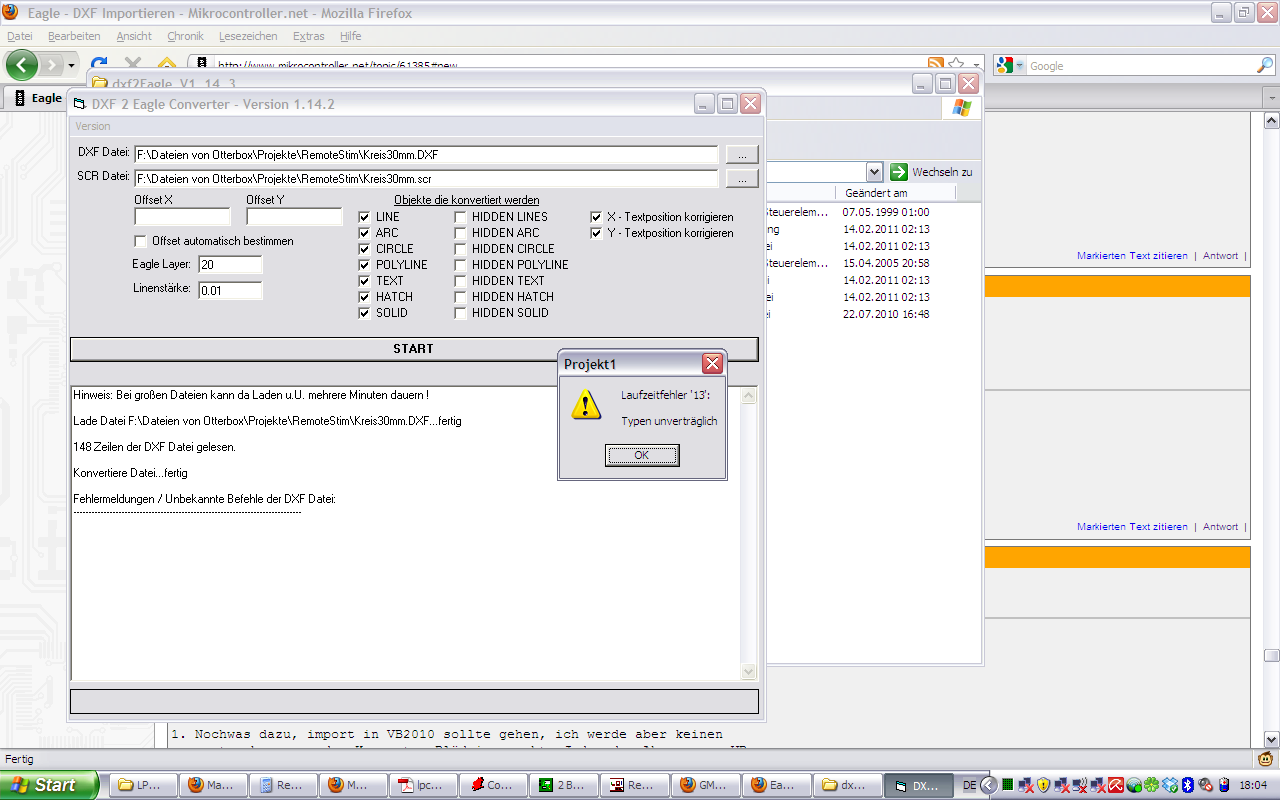Open the back-history dropdown arrow in Firefox
1280x800 pixels.
tap(71, 66)
